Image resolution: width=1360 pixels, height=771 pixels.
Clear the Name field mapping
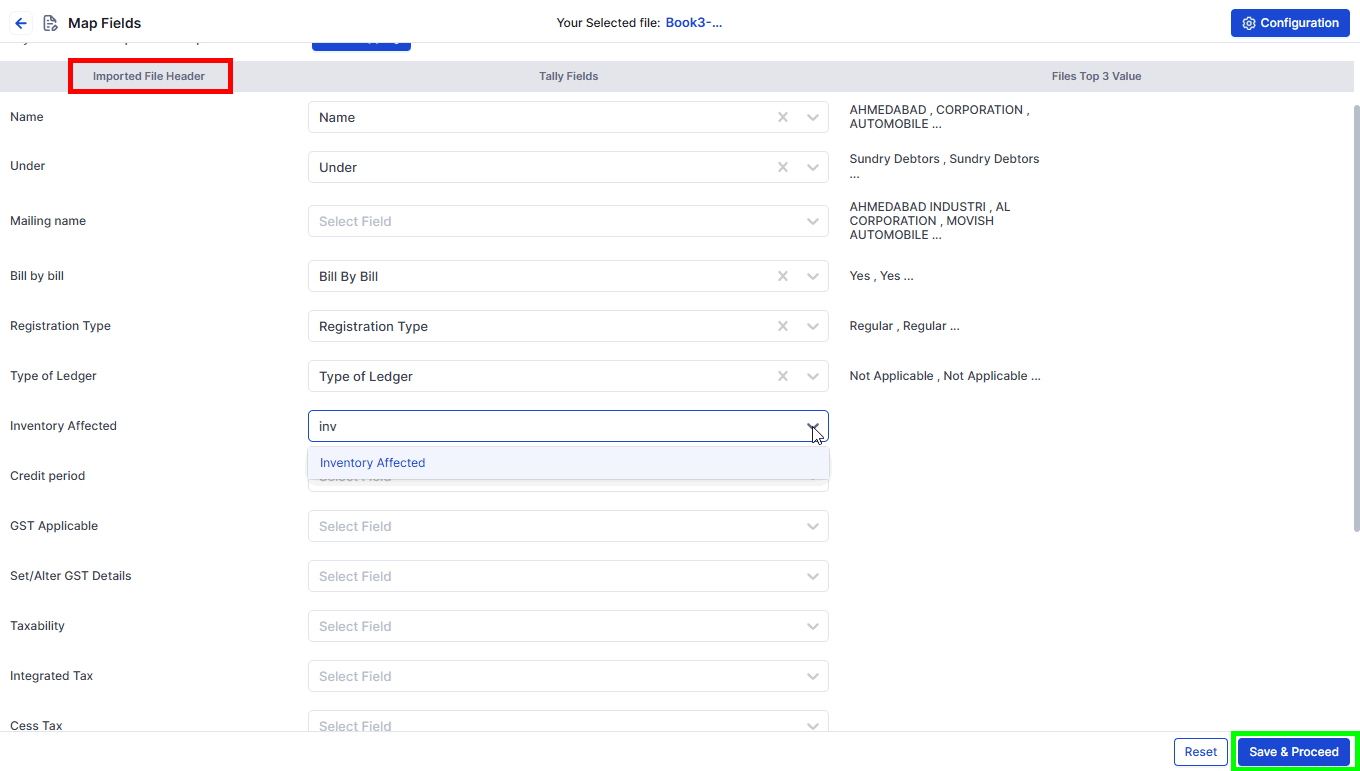(783, 117)
